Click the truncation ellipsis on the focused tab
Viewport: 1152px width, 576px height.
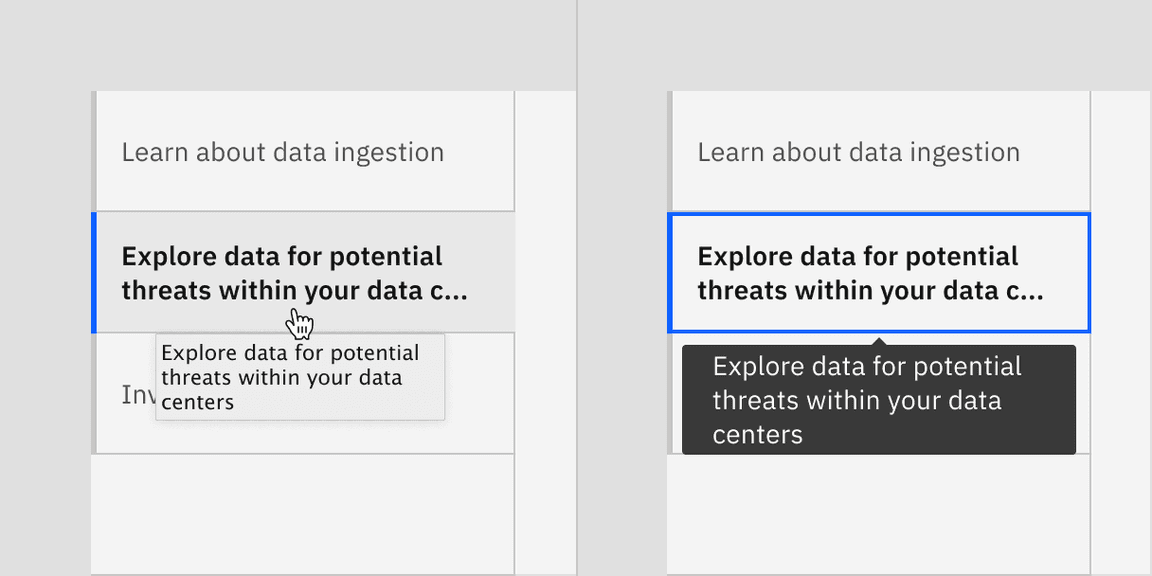(x=1031, y=292)
